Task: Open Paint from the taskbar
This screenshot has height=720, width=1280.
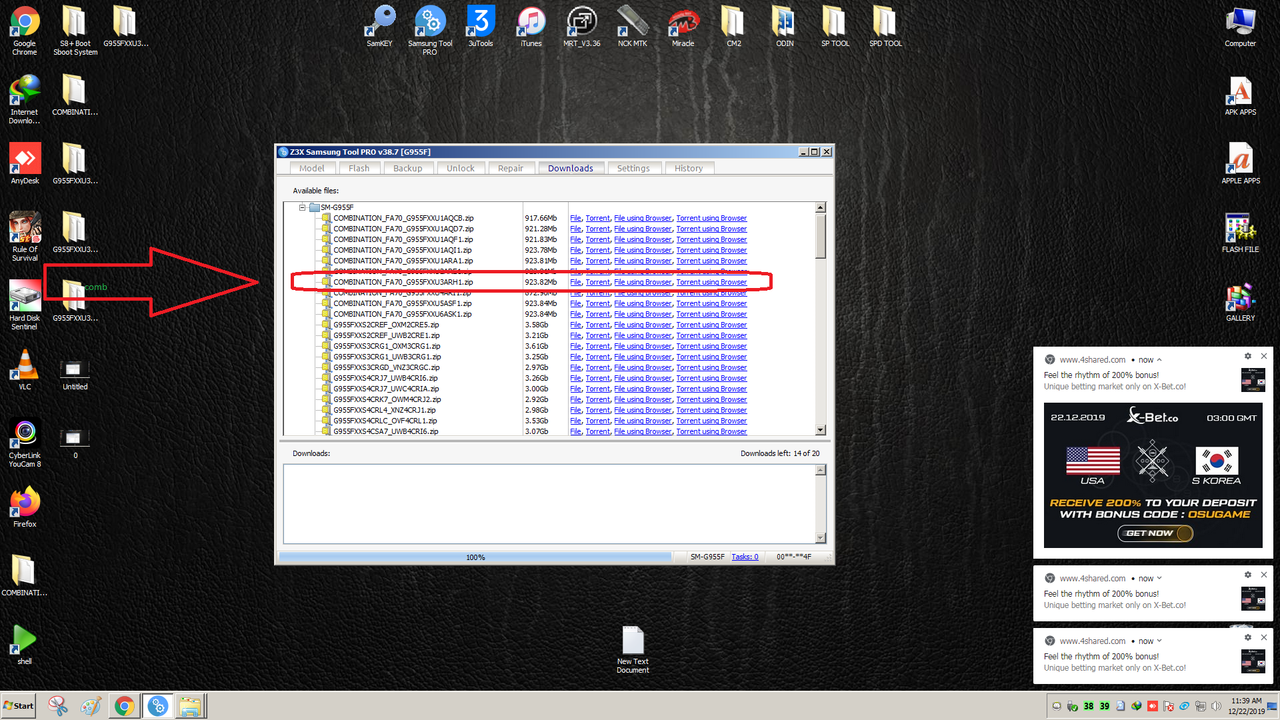Action: tap(91, 706)
